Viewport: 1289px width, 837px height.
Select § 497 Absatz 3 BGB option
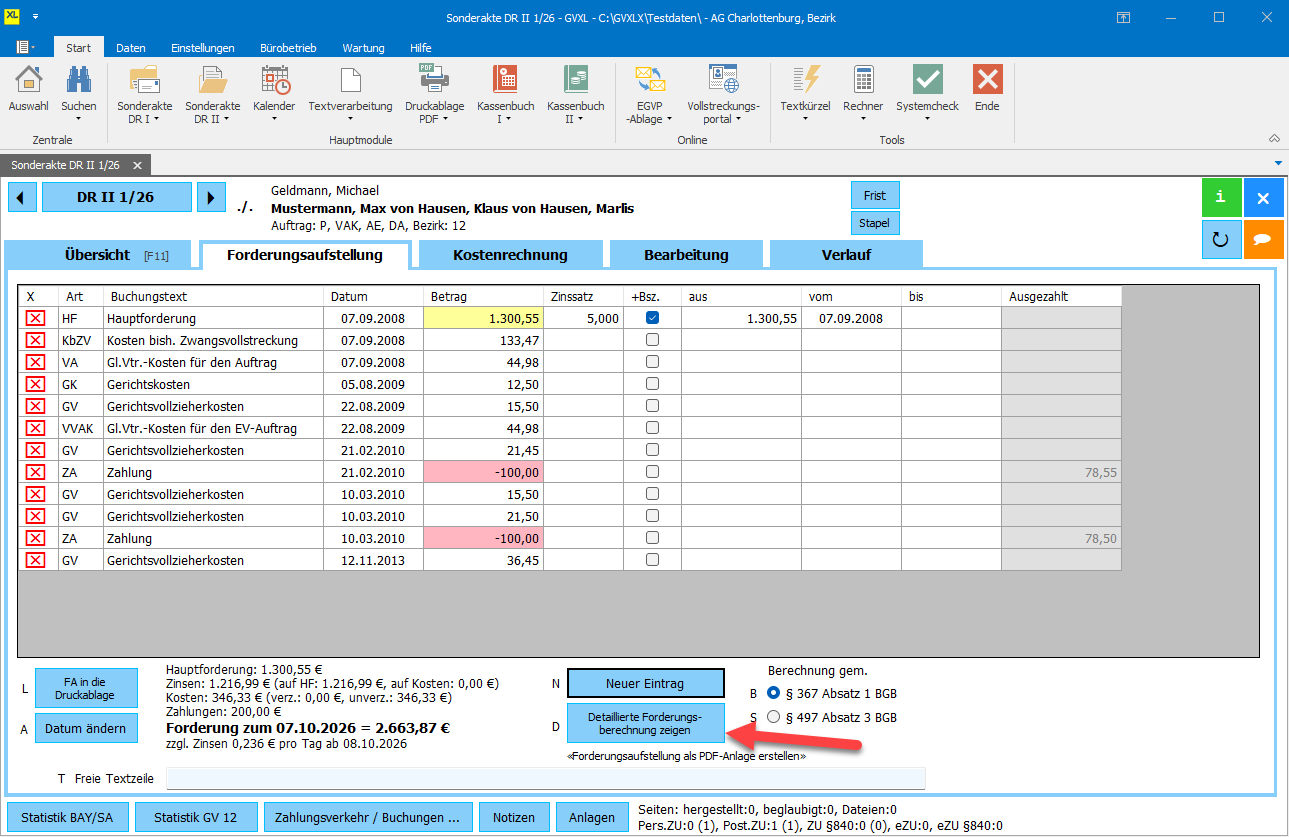click(x=772, y=717)
